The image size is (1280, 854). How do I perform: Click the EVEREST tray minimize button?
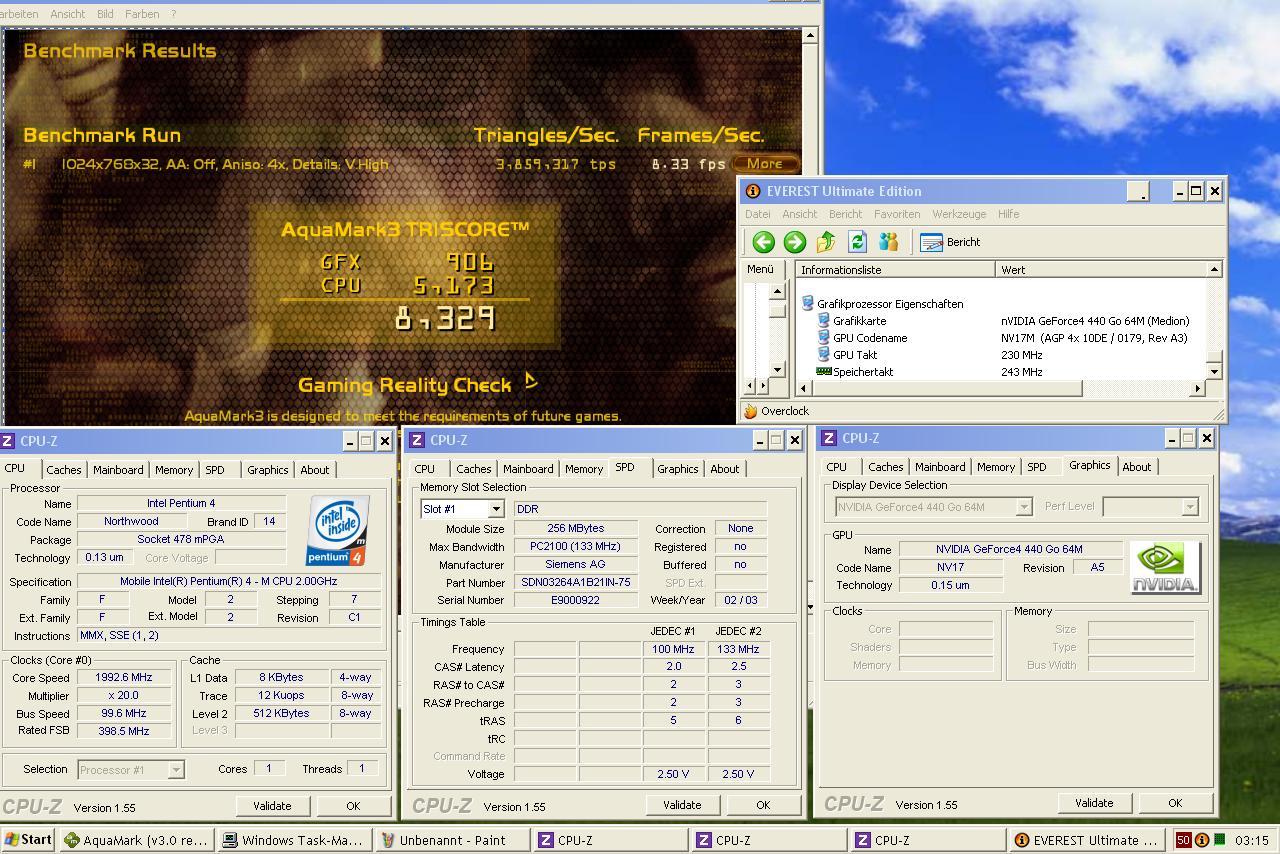[1138, 191]
